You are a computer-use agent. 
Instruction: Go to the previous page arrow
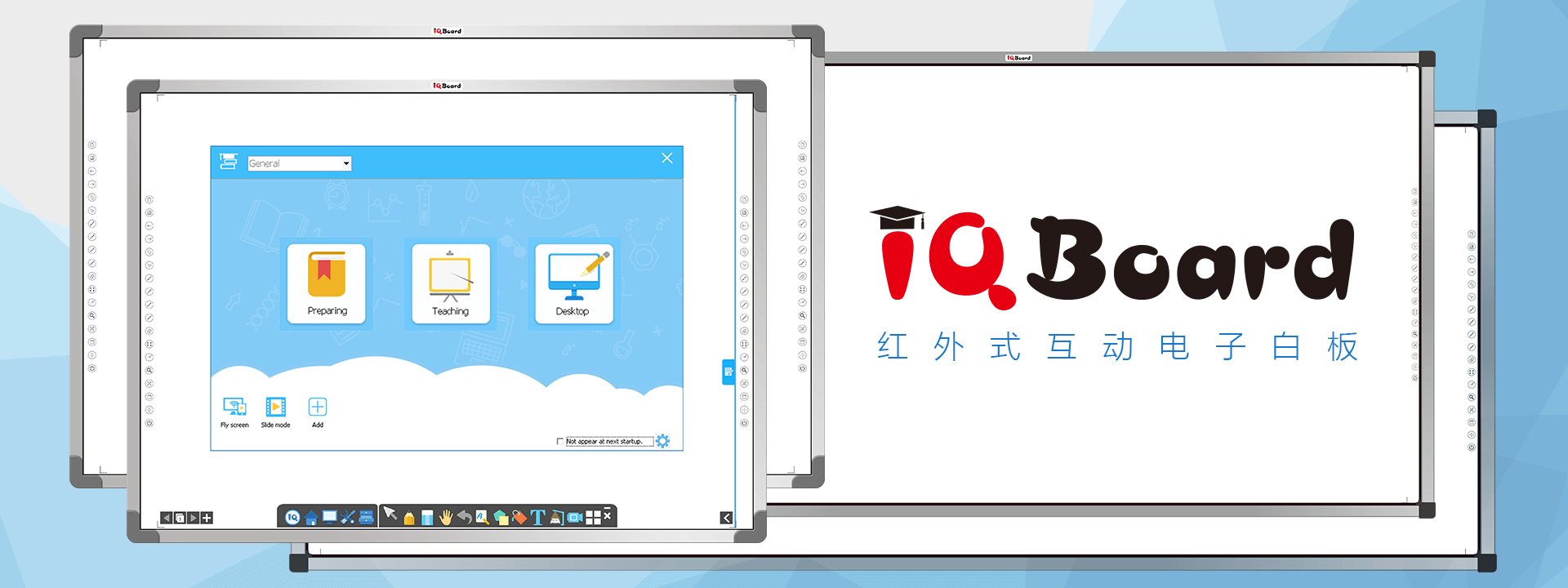point(167,518)
